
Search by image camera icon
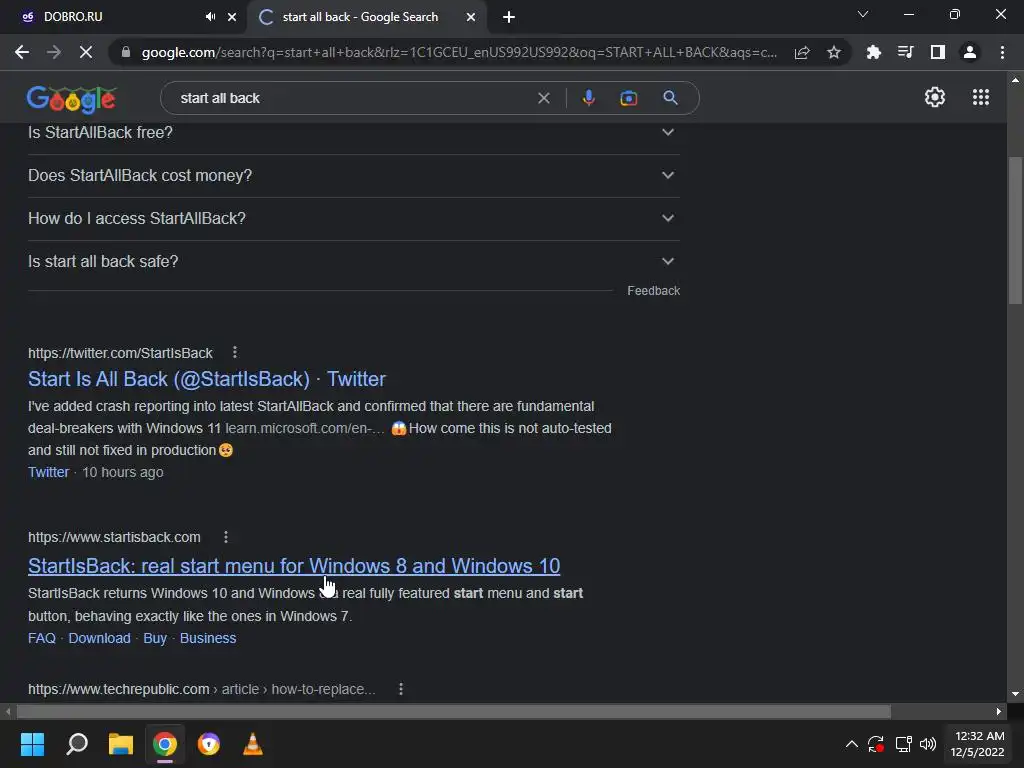(x=628, y=98)
